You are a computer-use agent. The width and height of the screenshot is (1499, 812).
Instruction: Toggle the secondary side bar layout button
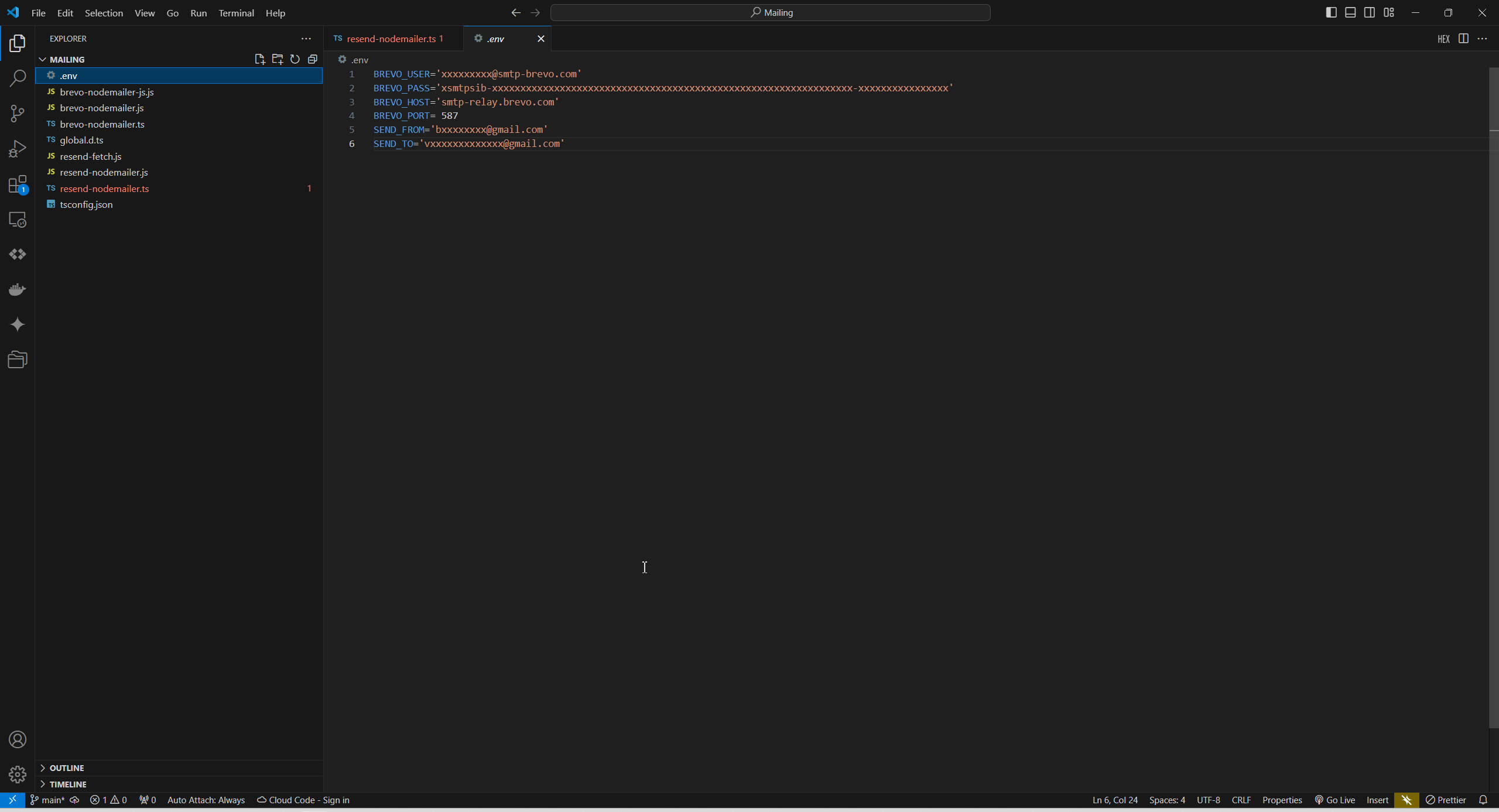tap(1370, 13)
